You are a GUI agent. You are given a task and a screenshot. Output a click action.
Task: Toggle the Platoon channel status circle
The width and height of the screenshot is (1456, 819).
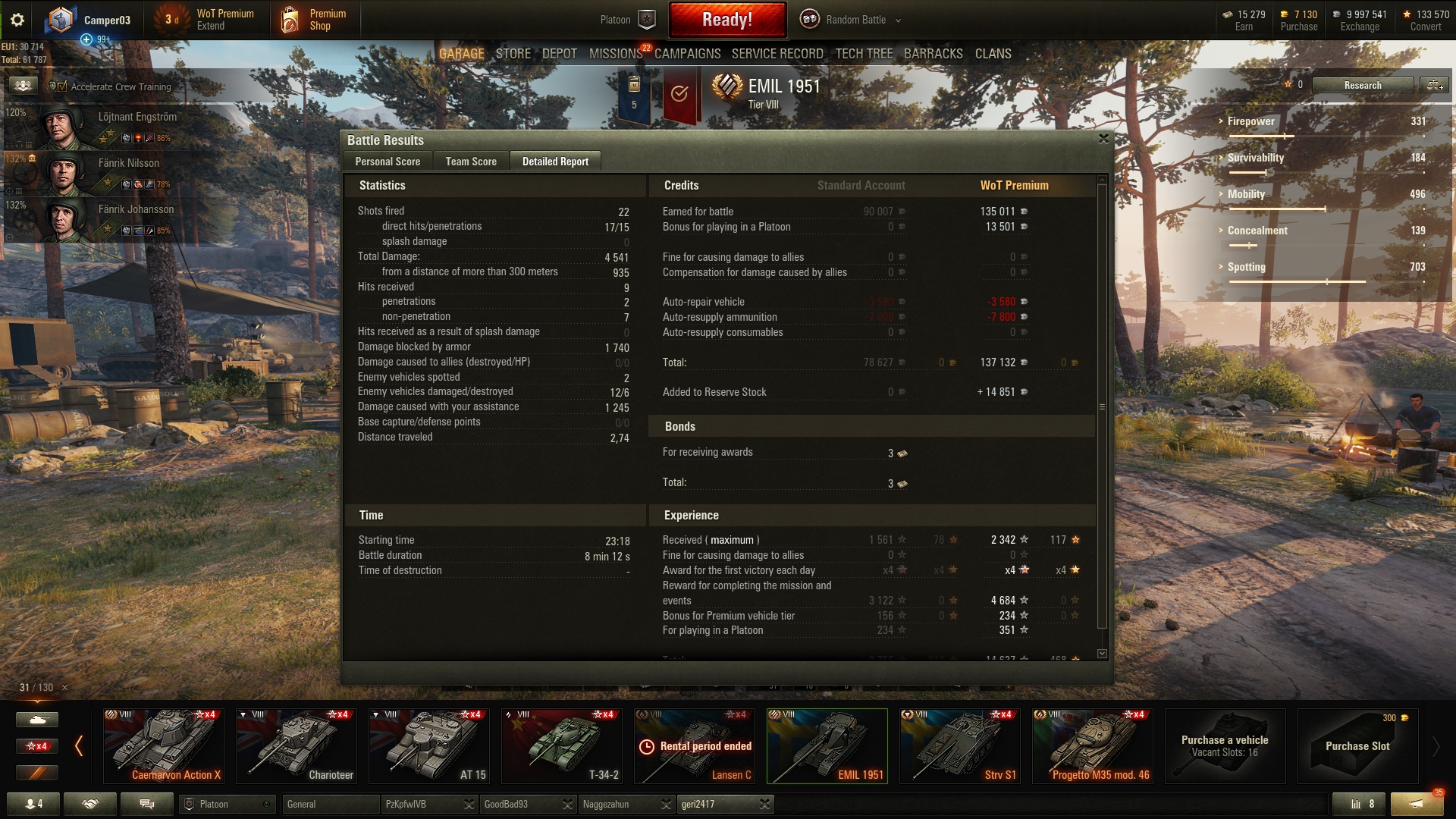(266, 804)
